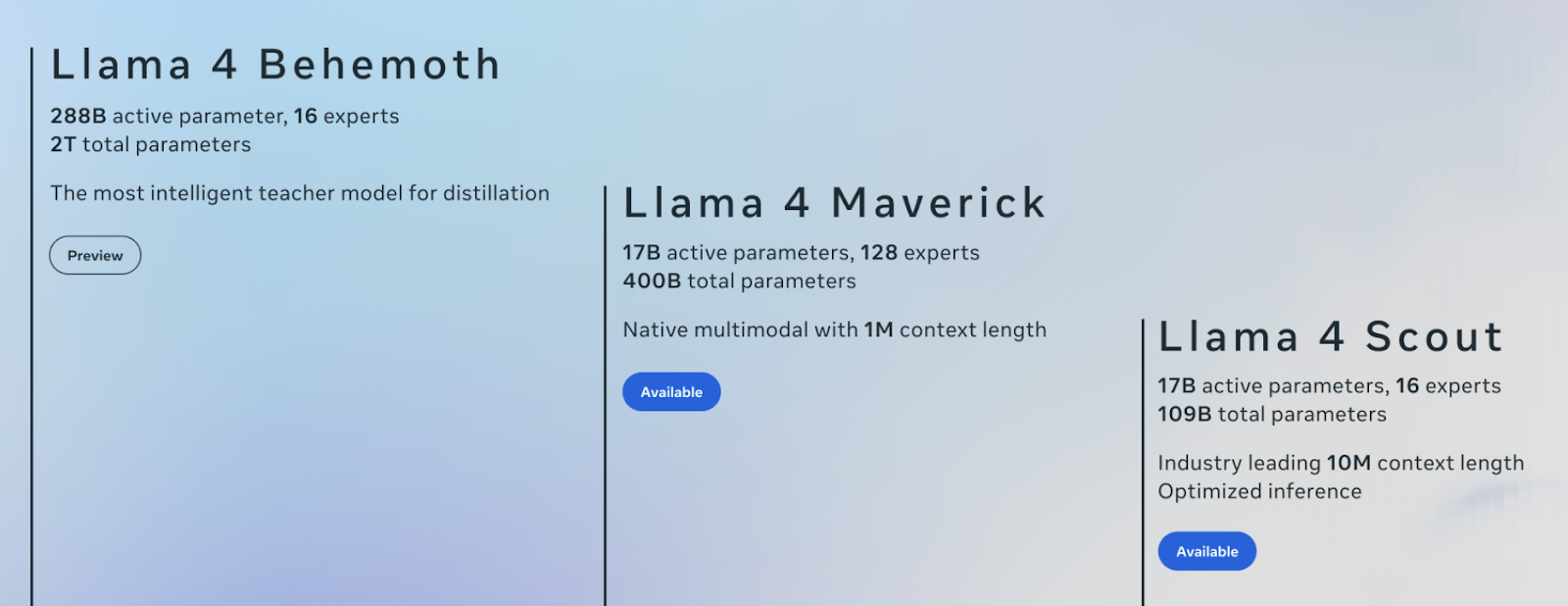Click the Available button under Llama 4 Maverick
Screen dimensions: 1568x606
tap(671, 392)
